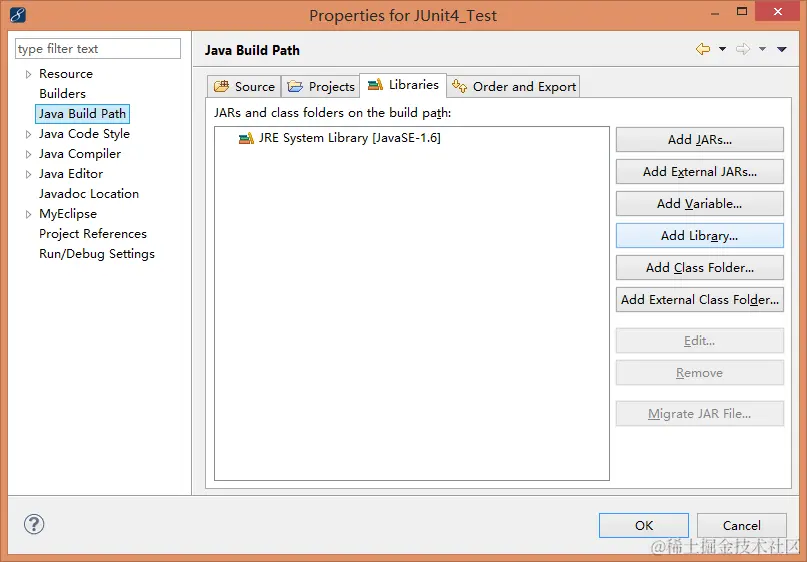Switch to the Projects tab

point(321,86)
